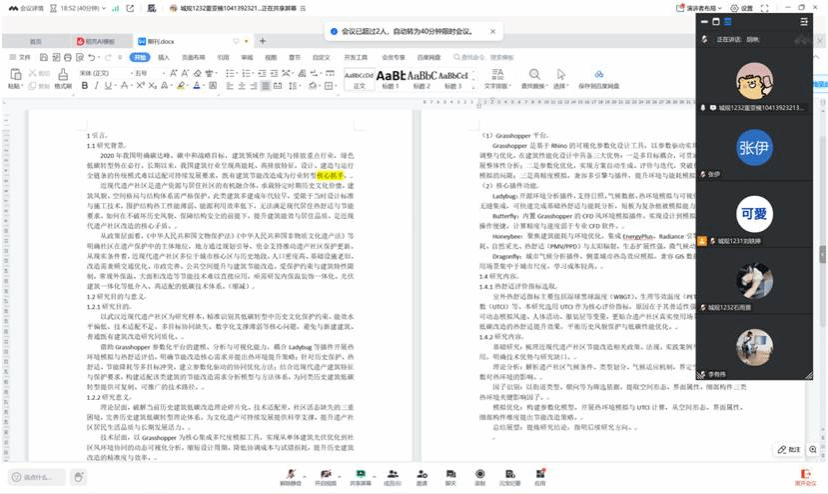828x494 pixels.
Task: Click the Save icon in quick access
Action: click(x=44, y=57)
